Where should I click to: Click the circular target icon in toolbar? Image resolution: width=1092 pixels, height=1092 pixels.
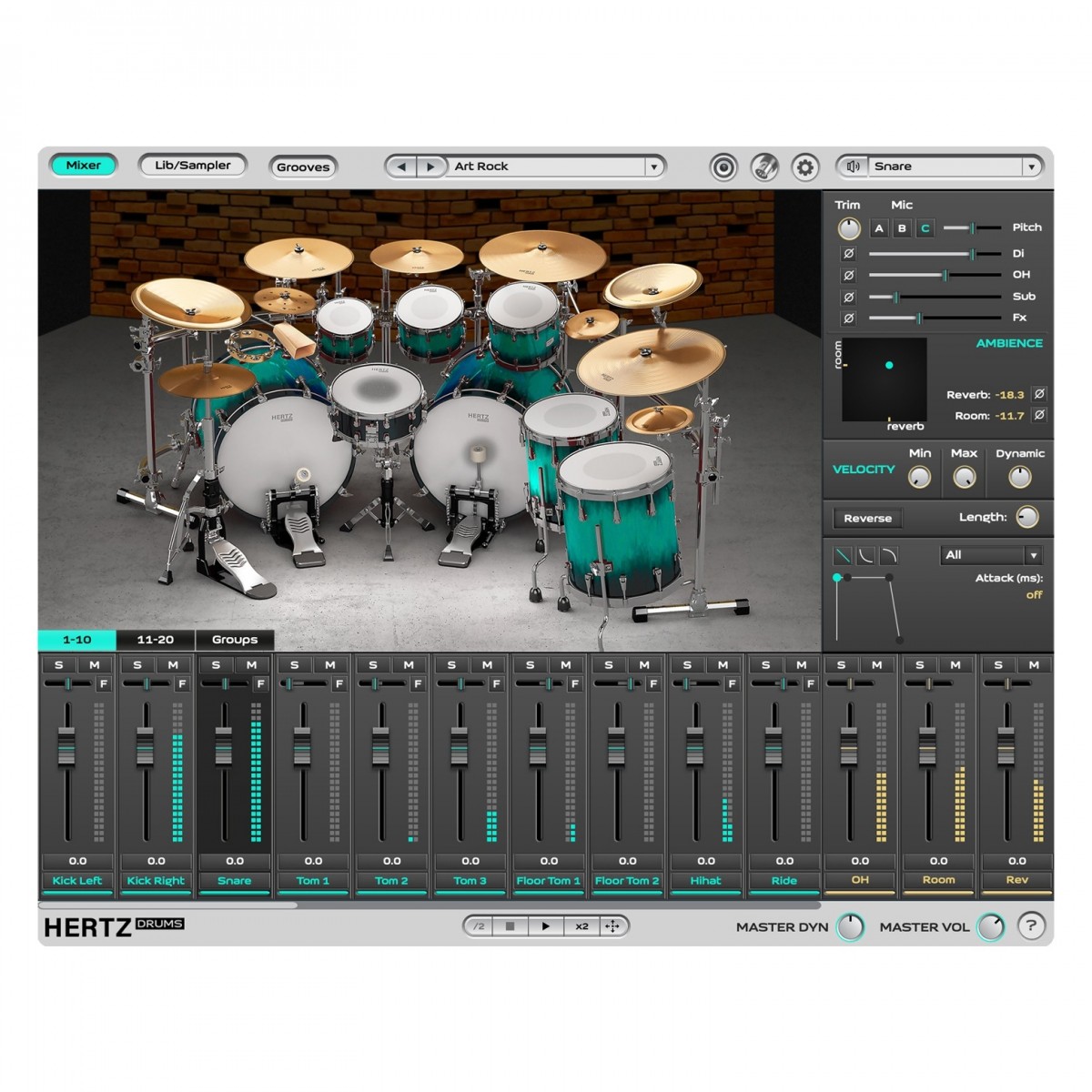click(723, 167)
